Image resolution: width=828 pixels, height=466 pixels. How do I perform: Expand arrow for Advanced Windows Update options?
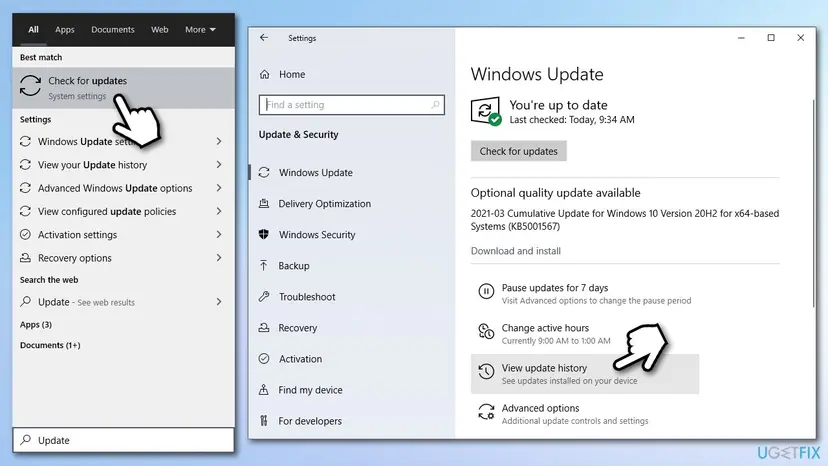[219, 188]
